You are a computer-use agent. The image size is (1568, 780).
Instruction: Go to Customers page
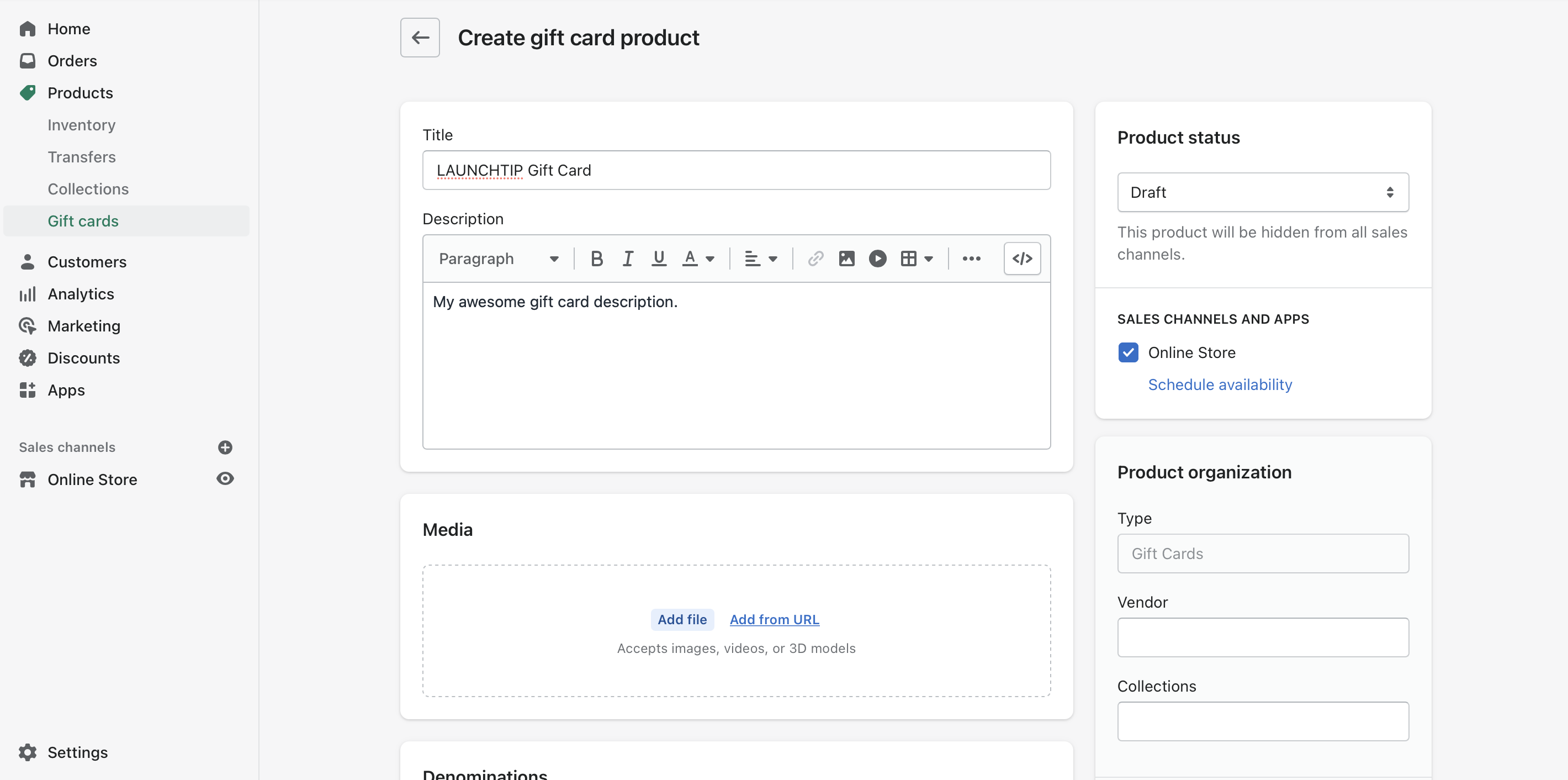(87, 262)
